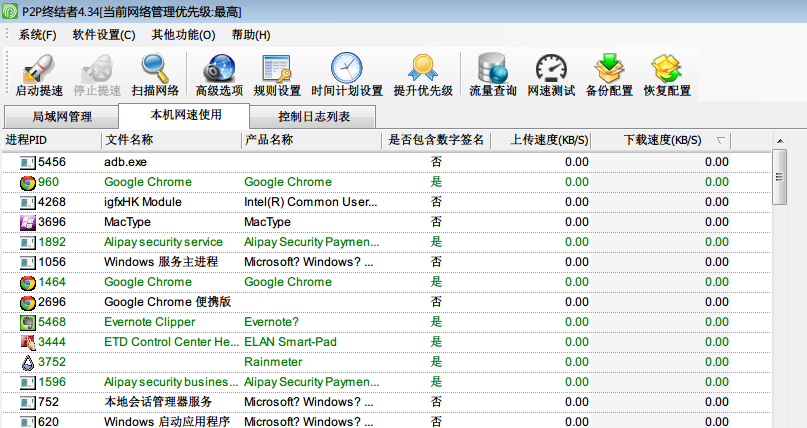The image size is (807, 428).
Task: Sort by 是否包含数字签名 column header
Action: pyautogui.click(x=436, y=140)
